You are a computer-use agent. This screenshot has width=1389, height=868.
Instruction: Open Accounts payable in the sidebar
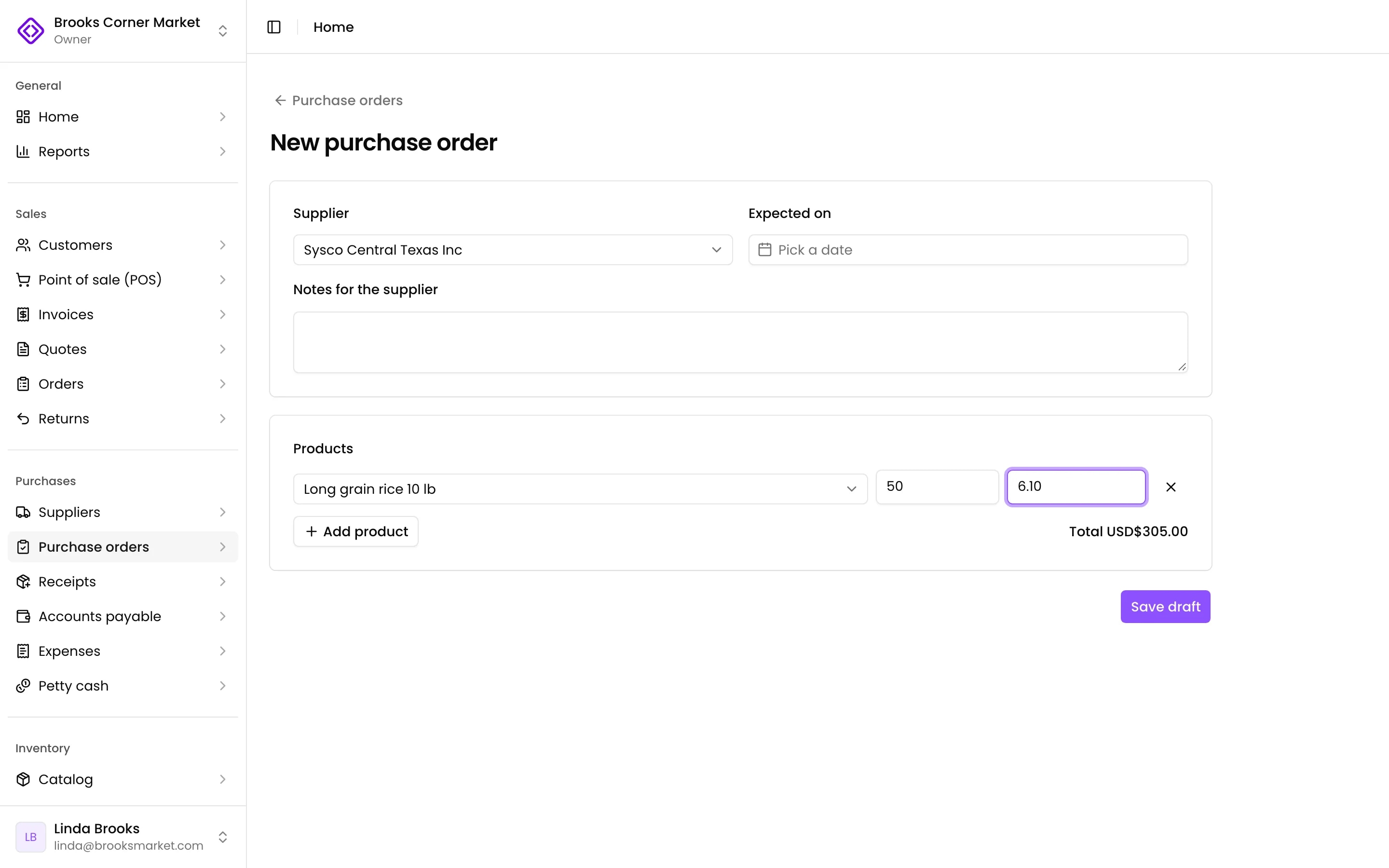tap(123, 617)
